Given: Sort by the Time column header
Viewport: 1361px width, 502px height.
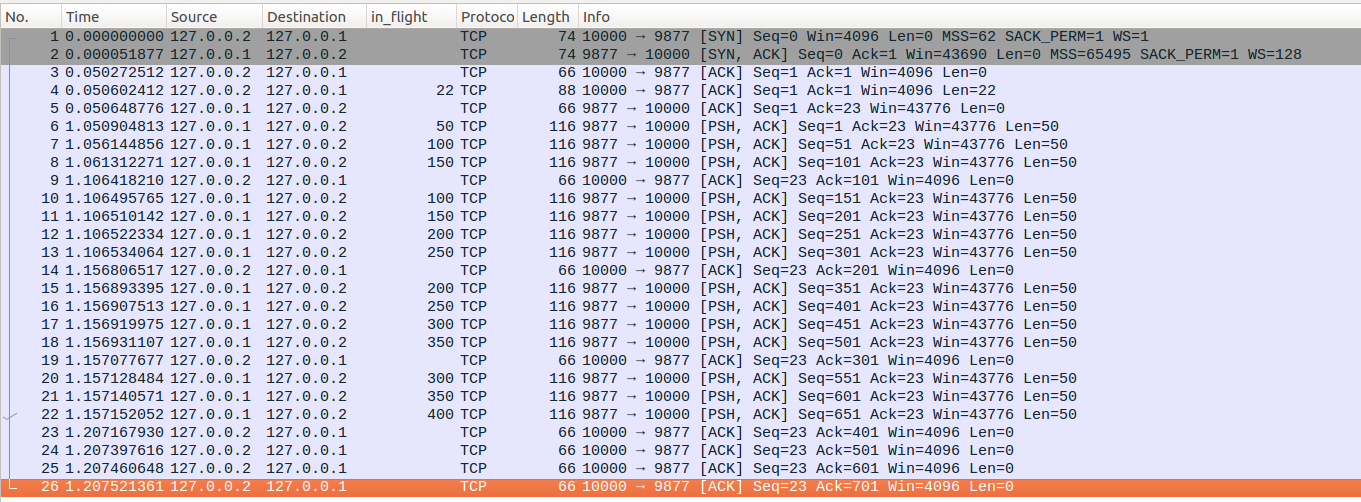Looking at the screenshot, I should coord(114,17).
